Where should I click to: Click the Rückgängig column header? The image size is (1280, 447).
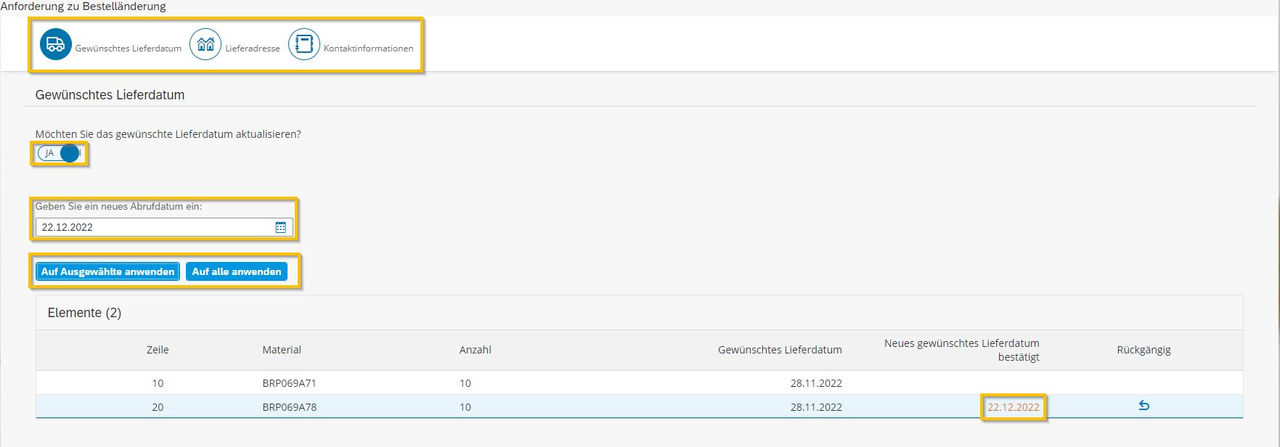[x=1144, y=350]
